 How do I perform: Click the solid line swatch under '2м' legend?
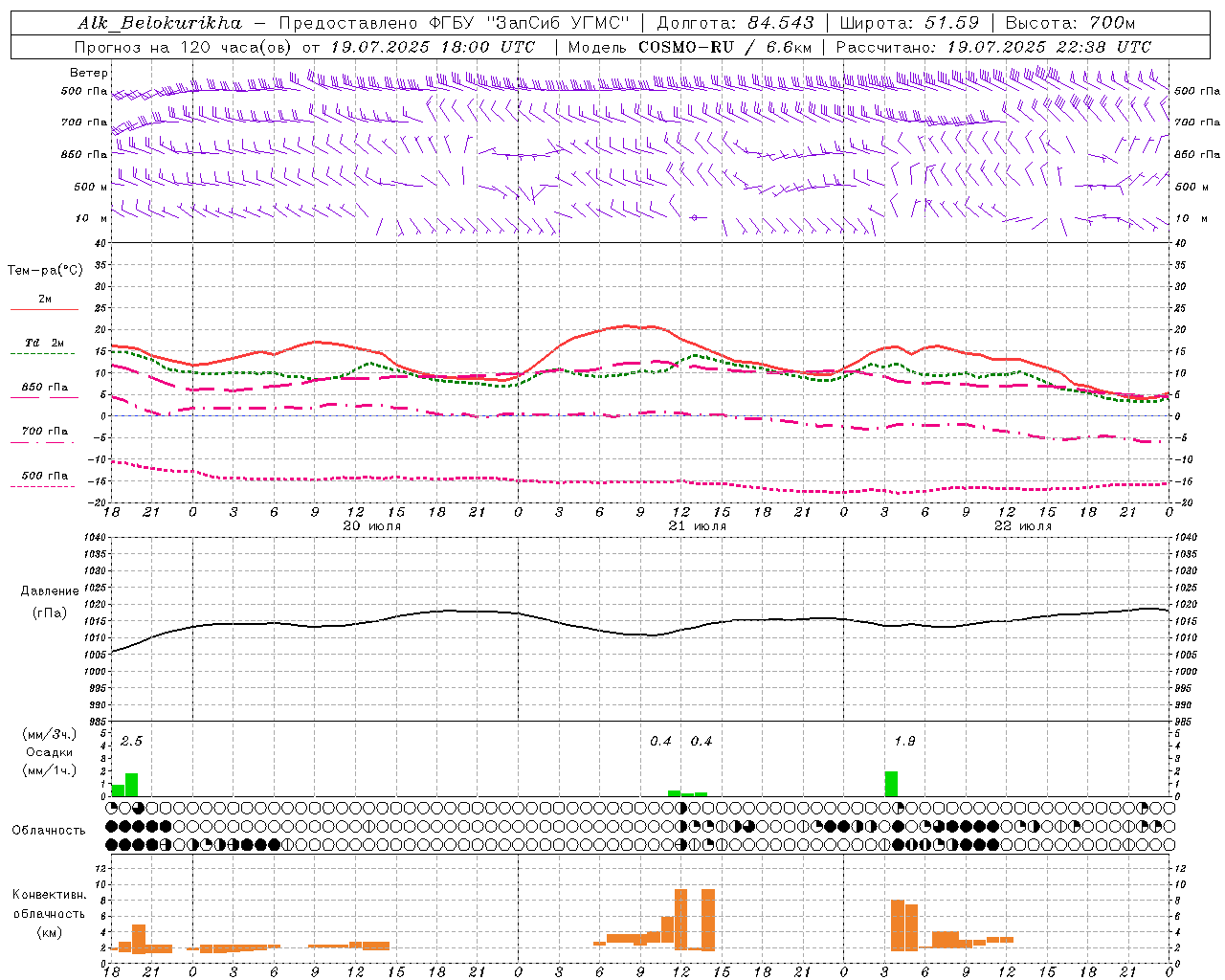click(x=44, y=310)
